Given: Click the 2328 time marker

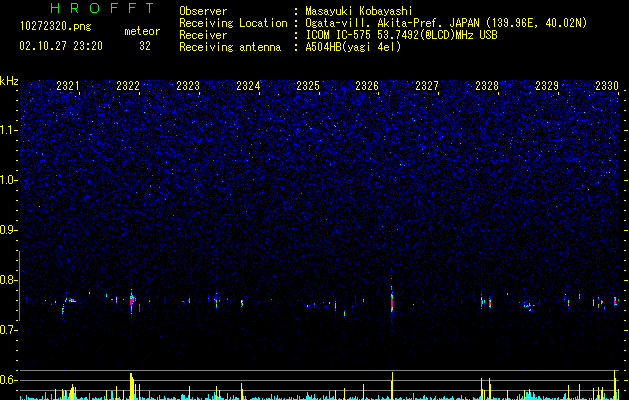Looking at the screenshot, I should tap(487, 85).
